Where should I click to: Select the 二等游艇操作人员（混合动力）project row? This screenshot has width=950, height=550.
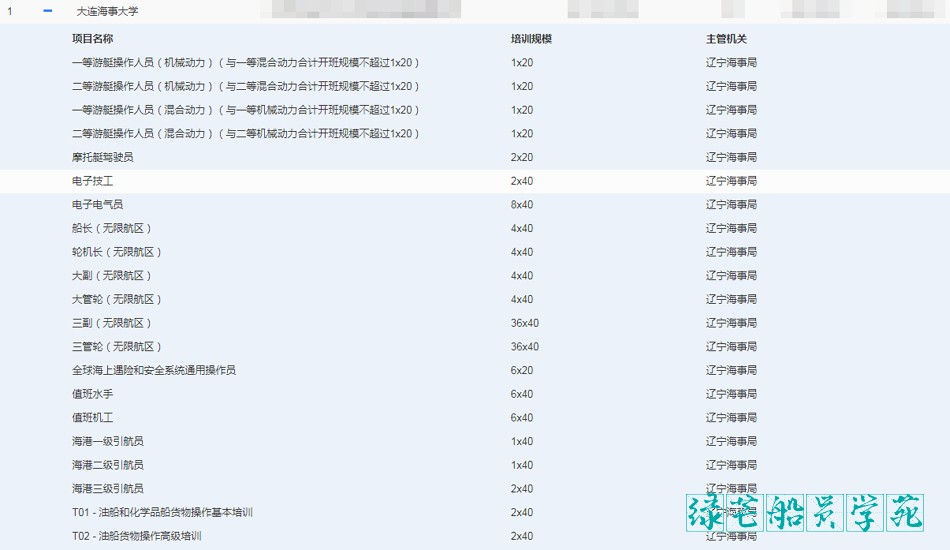pos(475,133)
